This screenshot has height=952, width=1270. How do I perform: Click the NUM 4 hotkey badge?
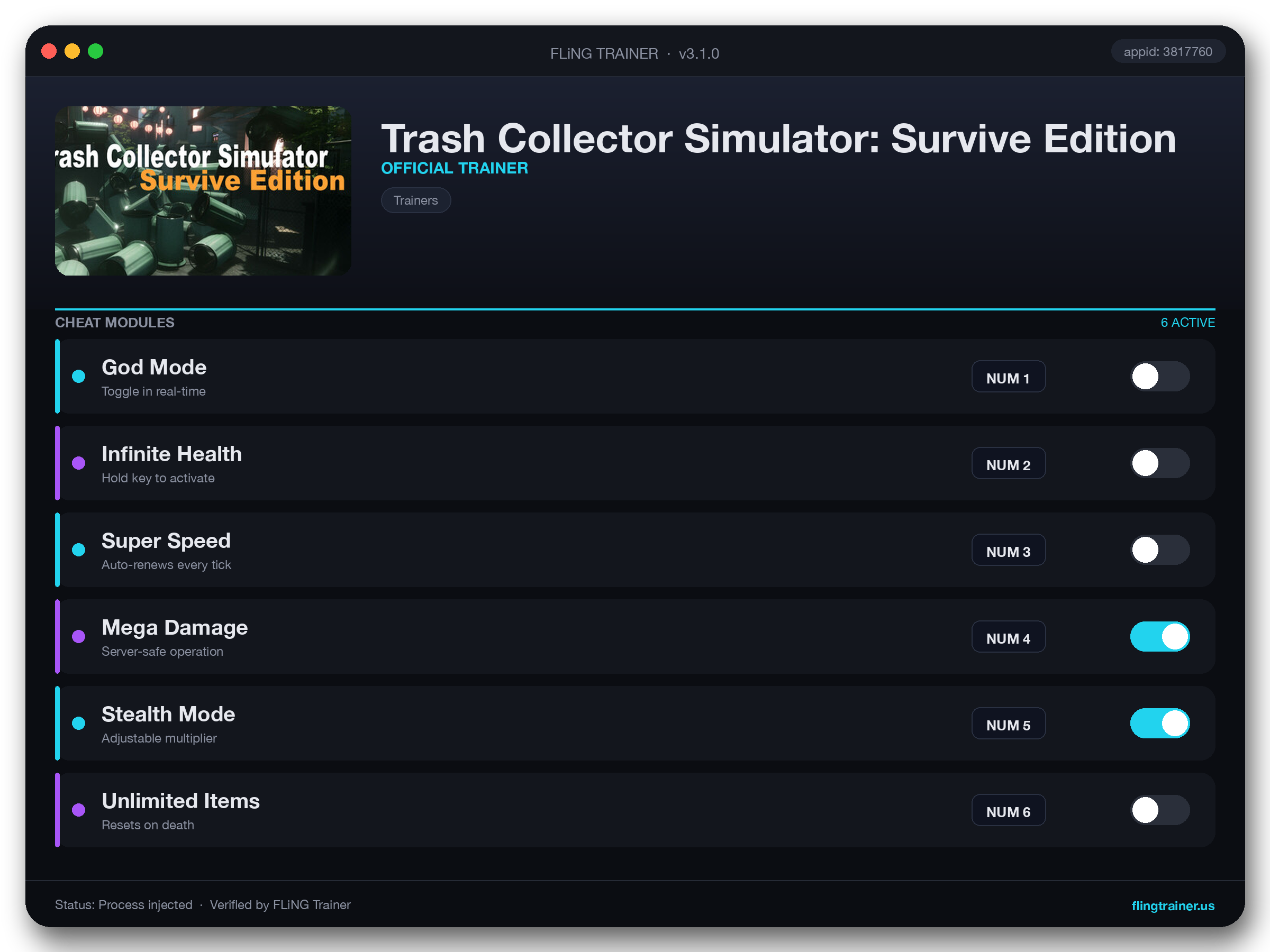pos(1008,636)
